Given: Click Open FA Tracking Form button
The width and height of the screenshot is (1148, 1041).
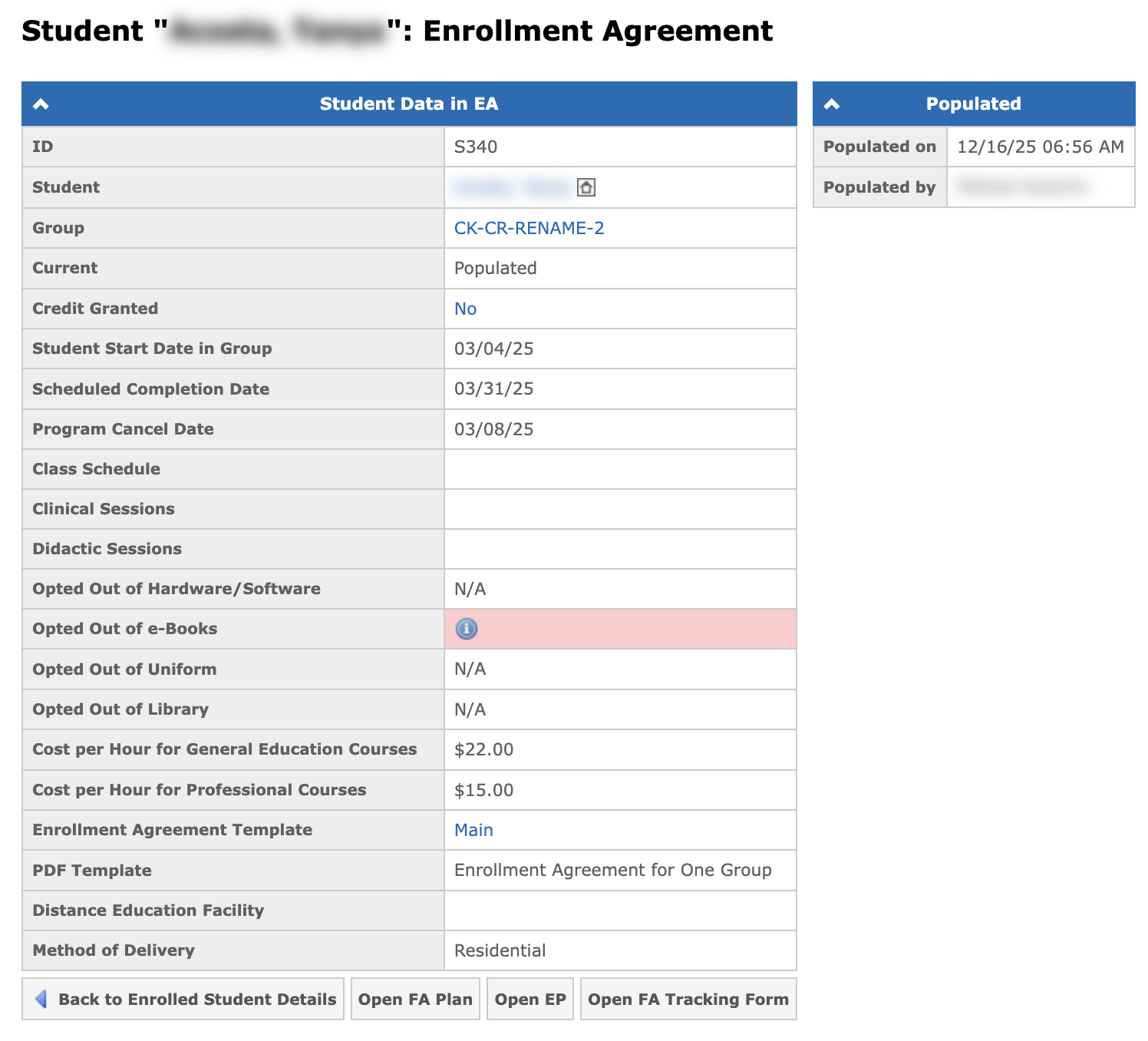Looking at the screenshot, I should [688, 999].
